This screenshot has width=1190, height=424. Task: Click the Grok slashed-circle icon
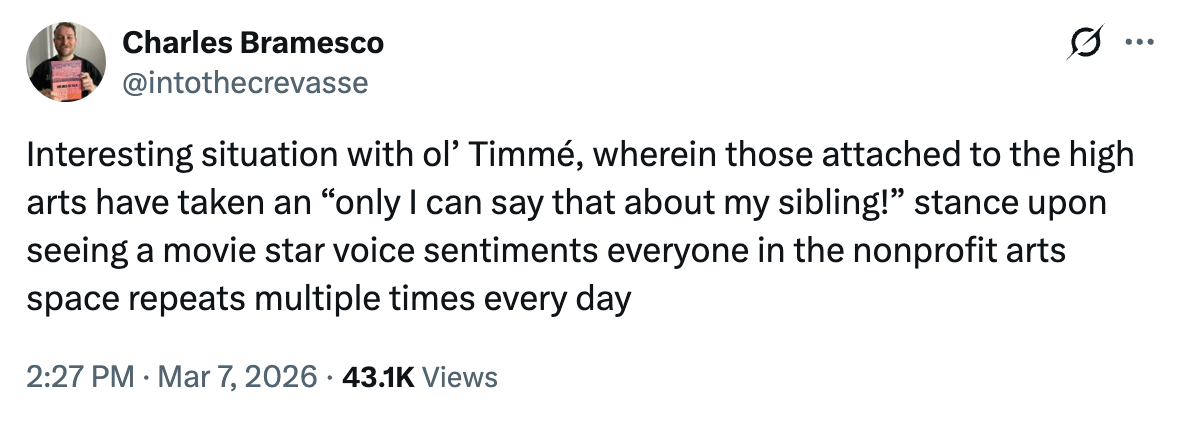coord(1085,44)
